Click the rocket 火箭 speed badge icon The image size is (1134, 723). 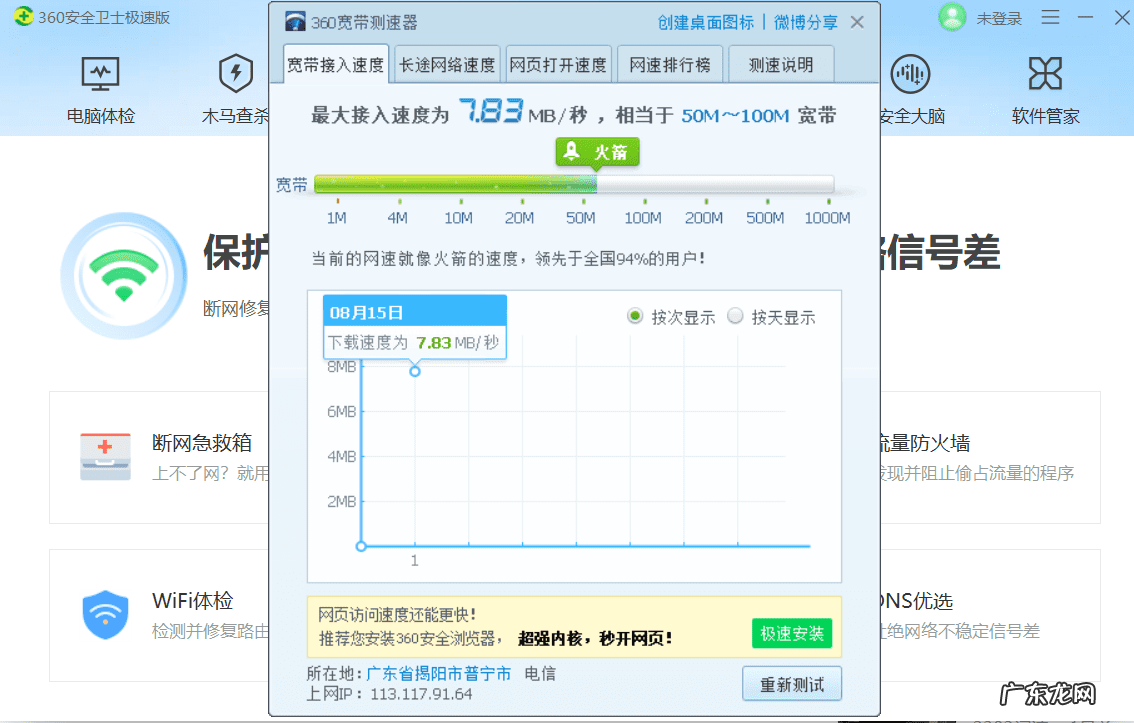[598, 152]
